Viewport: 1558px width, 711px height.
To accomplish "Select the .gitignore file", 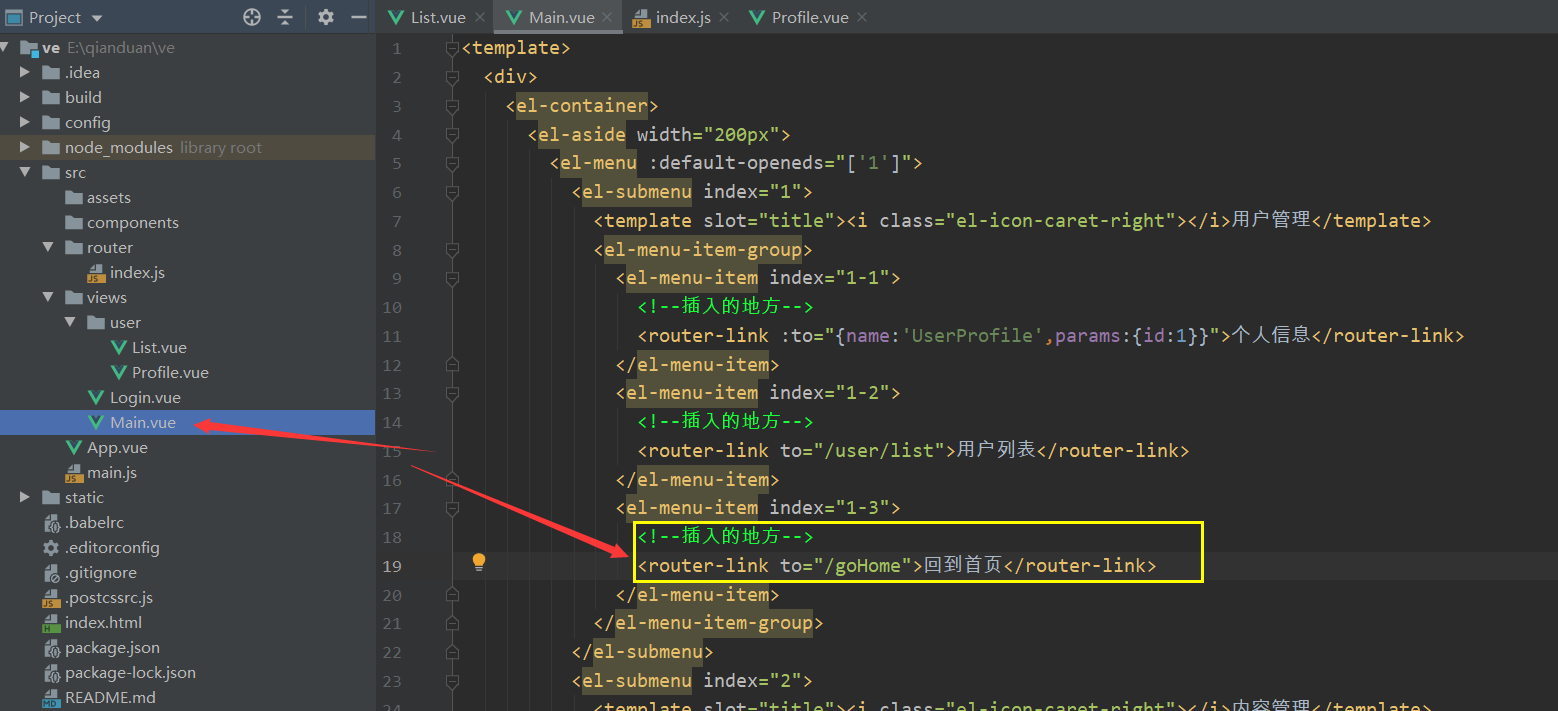I will [89, 572].
